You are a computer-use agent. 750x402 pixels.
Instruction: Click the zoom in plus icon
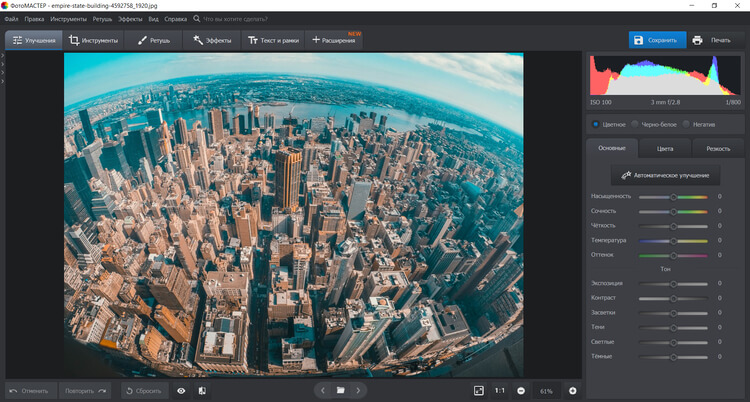tap(573, 390)
